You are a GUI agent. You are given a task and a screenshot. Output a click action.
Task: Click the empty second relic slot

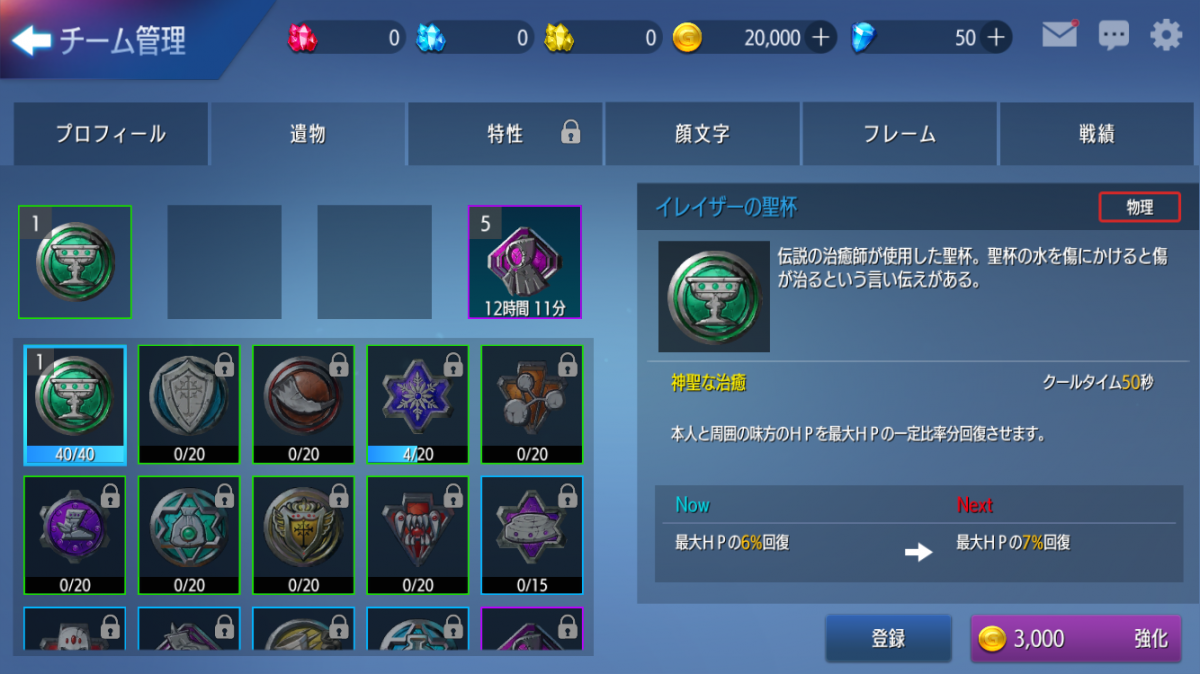[224, 262]
